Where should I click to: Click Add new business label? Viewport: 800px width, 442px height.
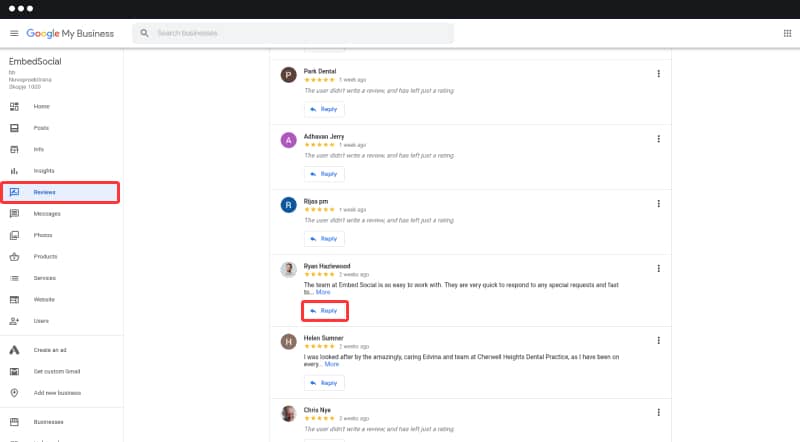tap(57, 393)
